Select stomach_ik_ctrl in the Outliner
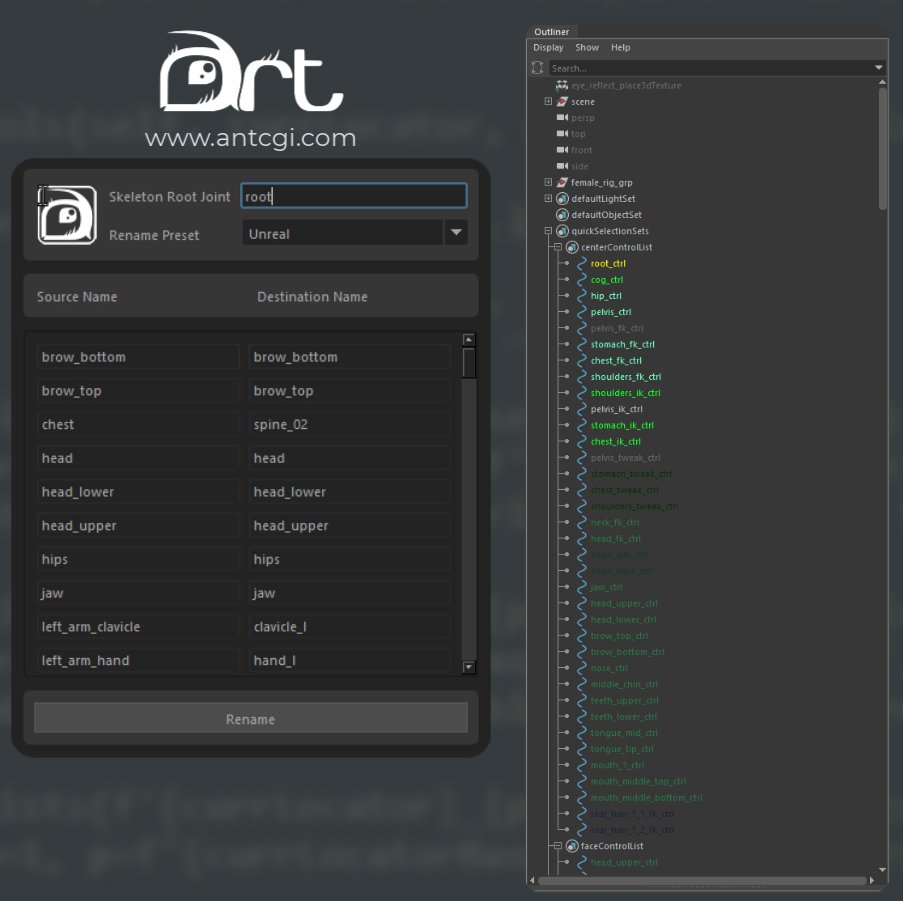This screenshot has height=901, width=903. (x=622, y=425)
